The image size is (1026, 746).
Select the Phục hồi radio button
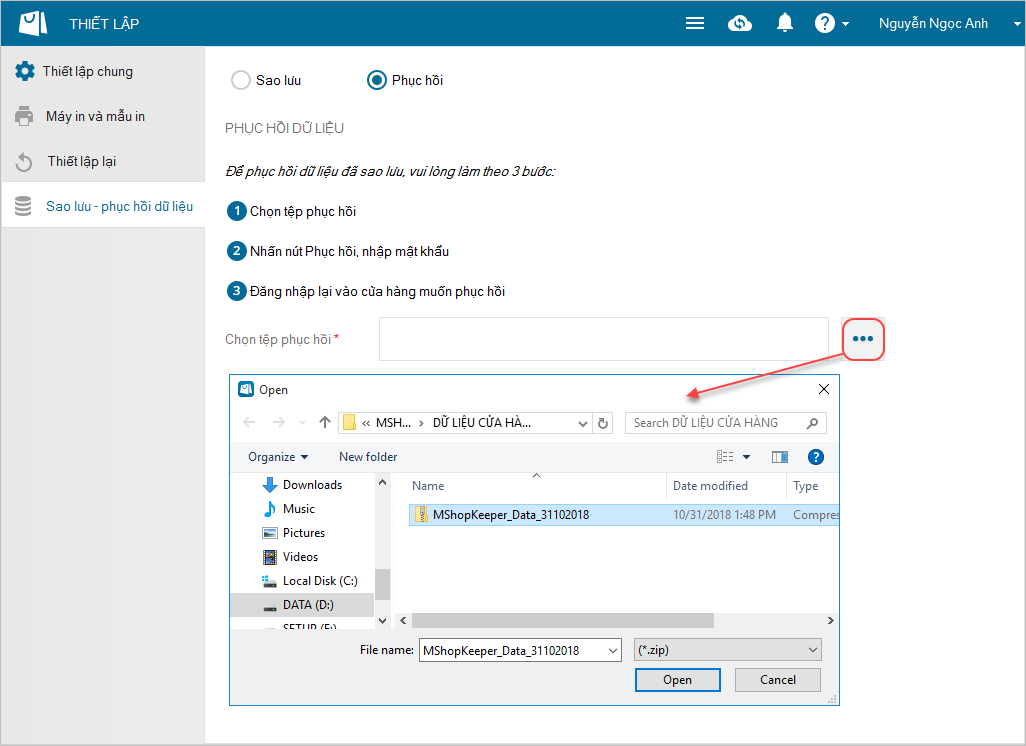click(377, 80)
